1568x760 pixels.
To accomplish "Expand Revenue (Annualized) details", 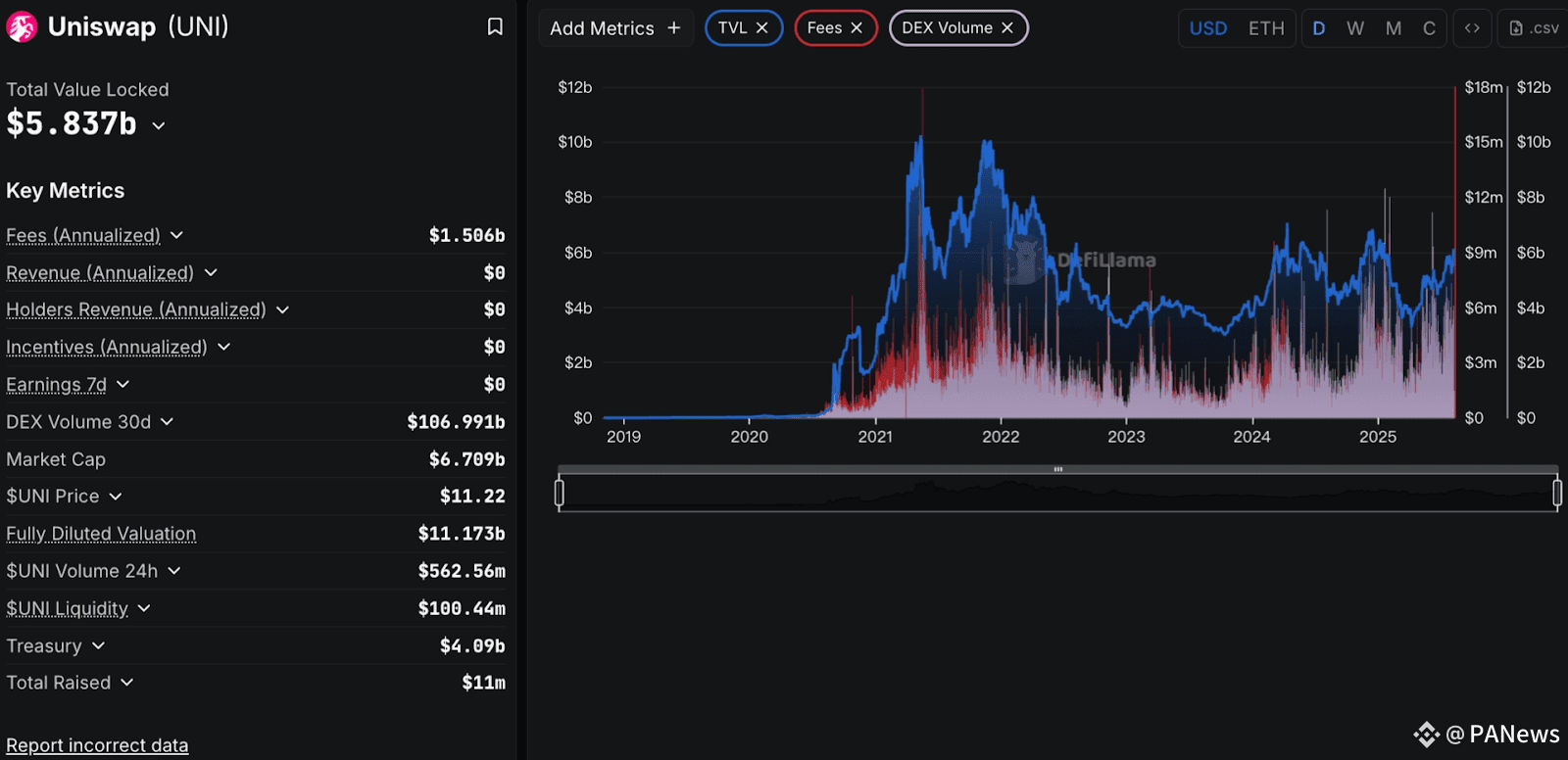I will pos(211,272).
